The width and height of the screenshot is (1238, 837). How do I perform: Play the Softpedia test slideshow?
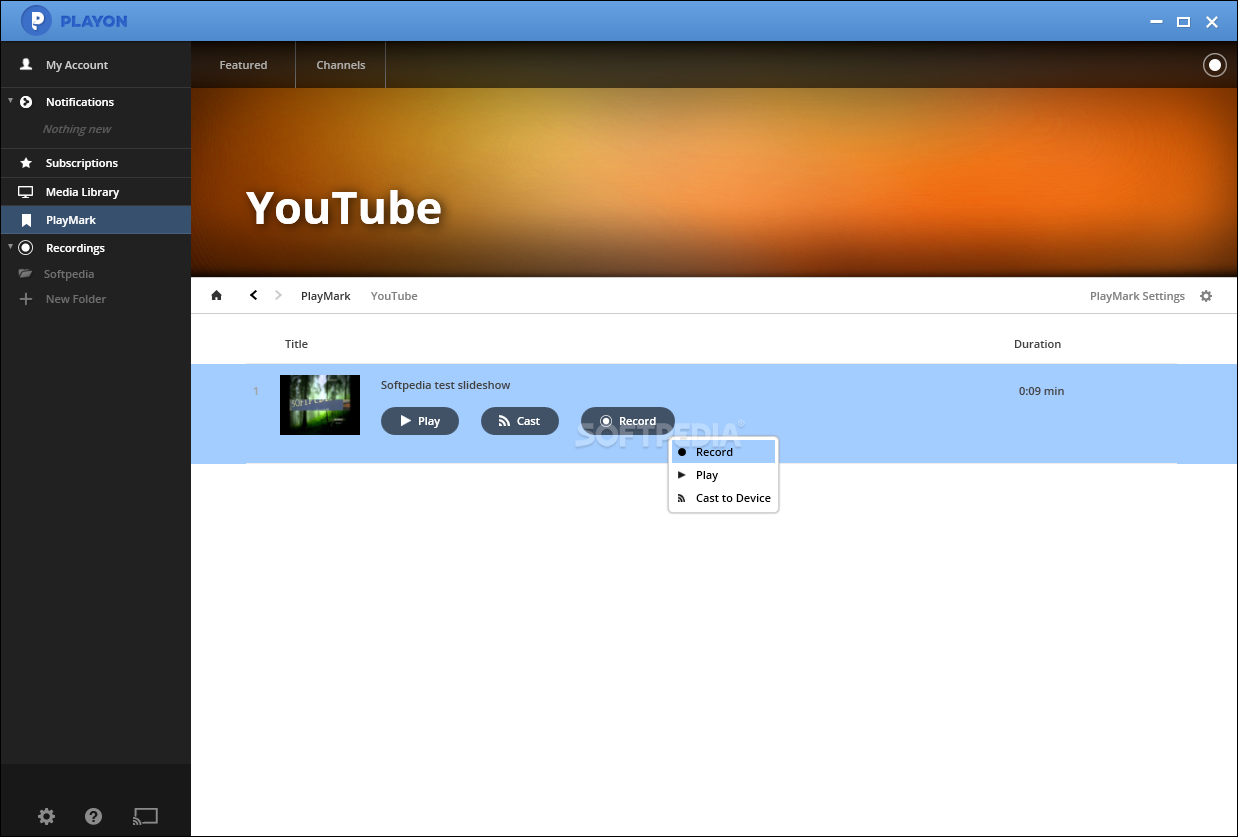(420, 421)
